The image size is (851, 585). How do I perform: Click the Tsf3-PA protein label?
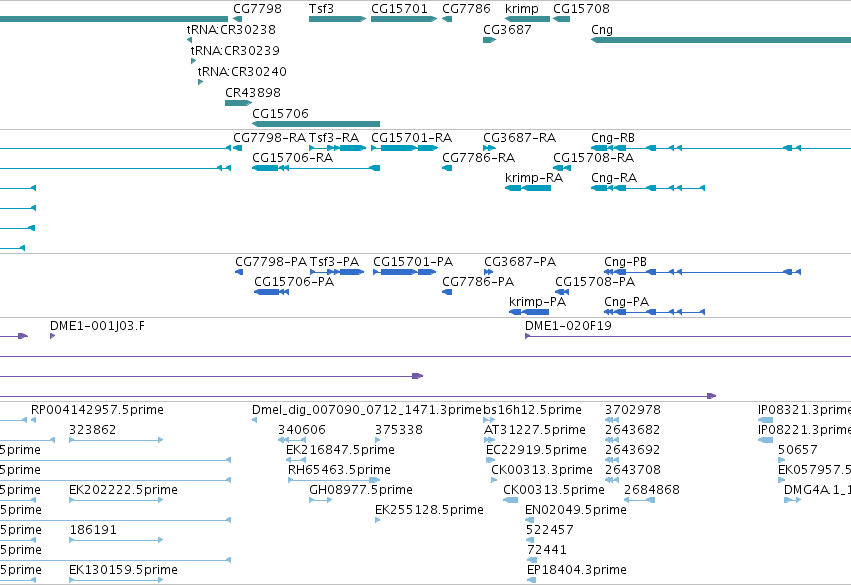pos(334,262)
